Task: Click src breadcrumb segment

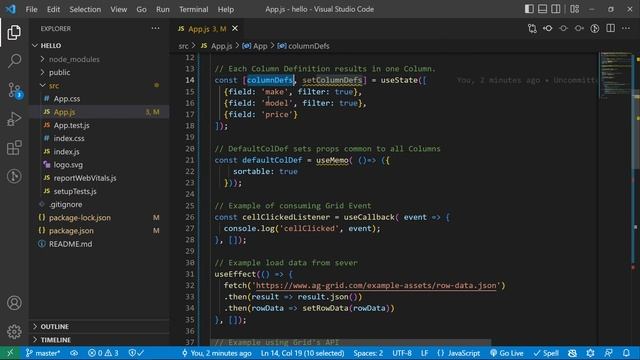Action: point(184,46)
